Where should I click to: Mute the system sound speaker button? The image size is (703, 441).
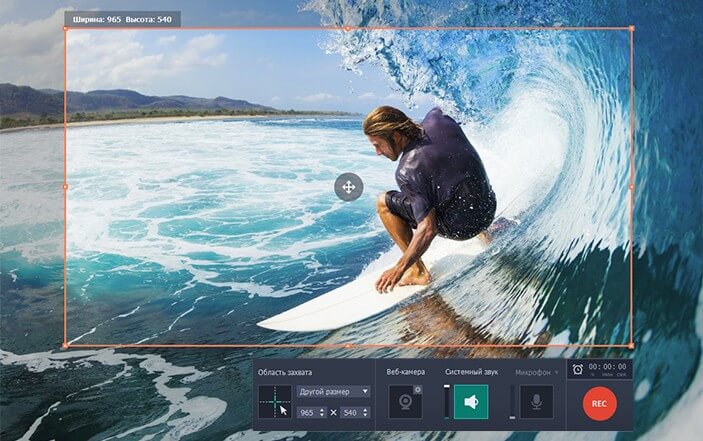click(471, 402)
